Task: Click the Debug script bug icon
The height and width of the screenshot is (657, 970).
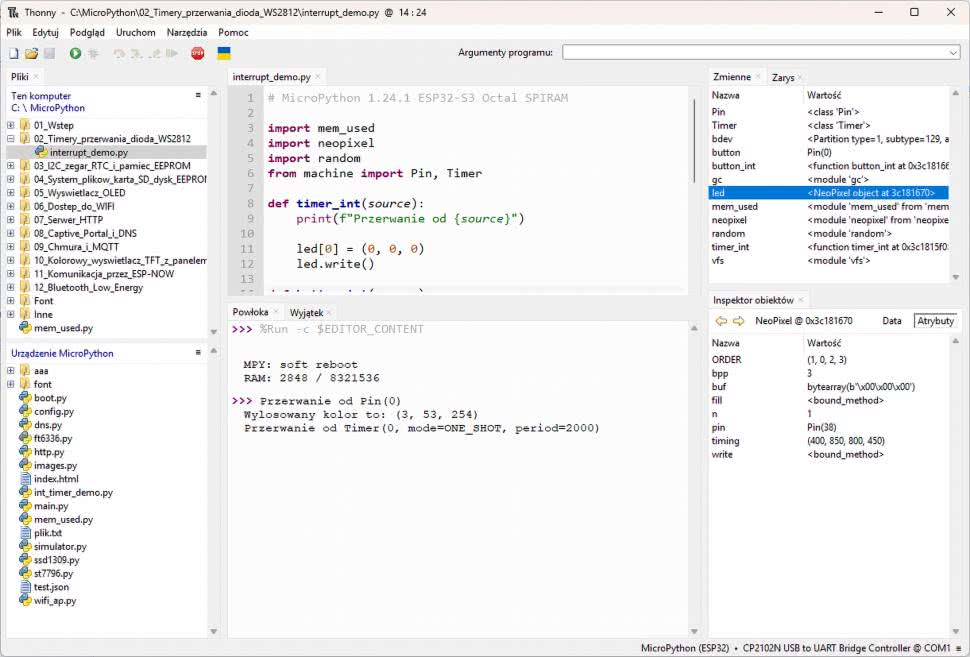Action: (93, 53)
